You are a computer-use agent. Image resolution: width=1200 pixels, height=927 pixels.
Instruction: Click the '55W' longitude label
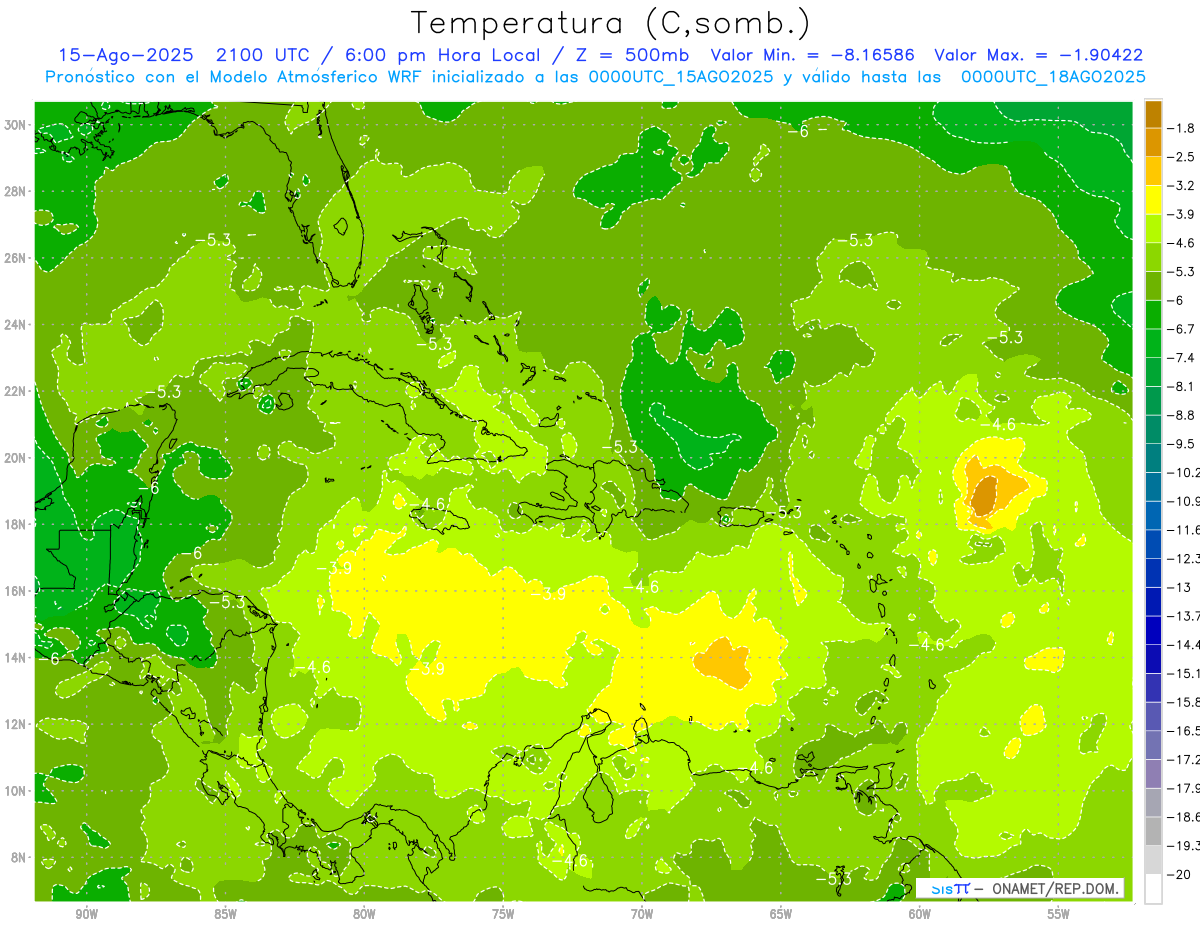tap(1059, 914)
